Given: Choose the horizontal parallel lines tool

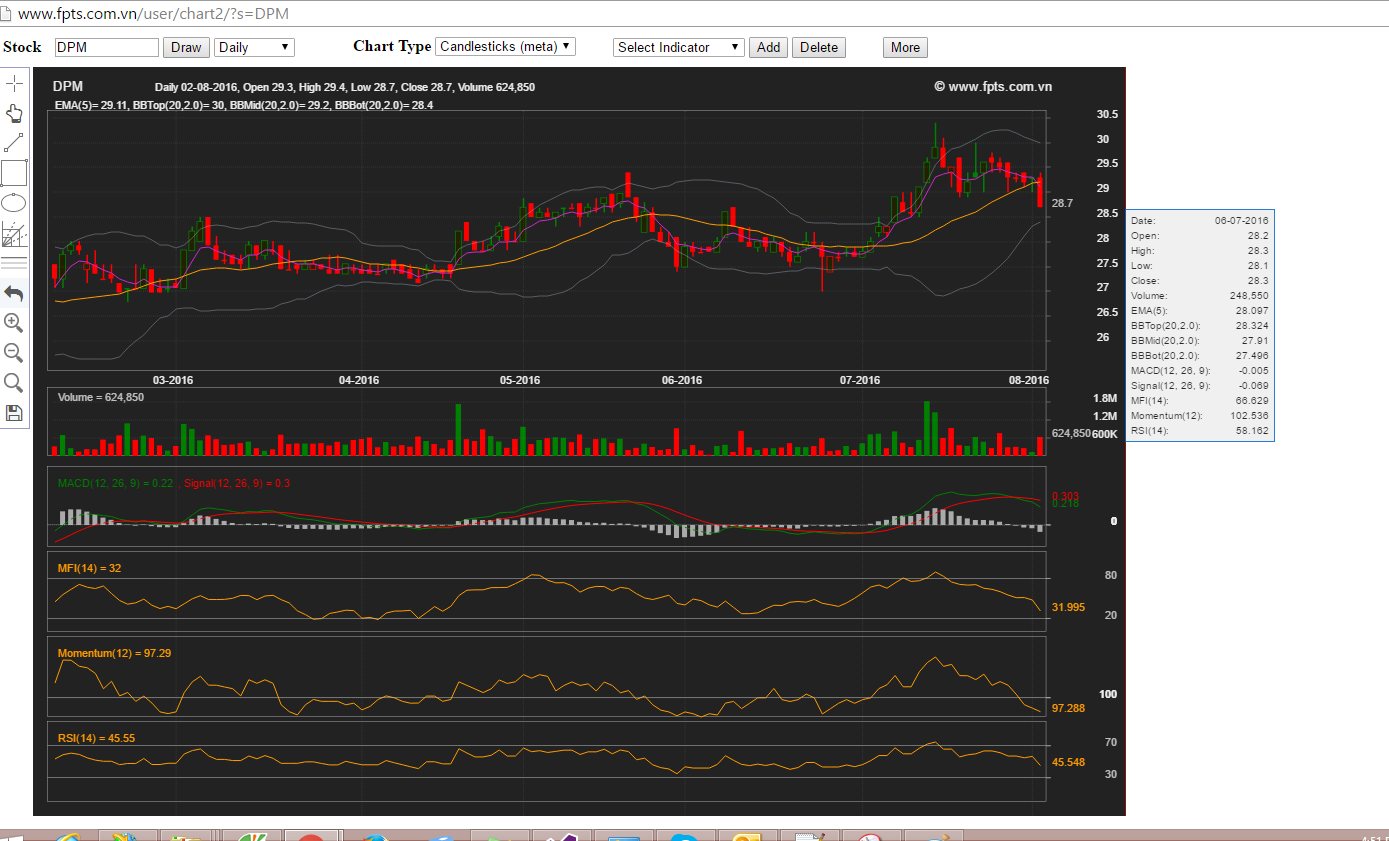Looking at the screenshot, I should pos(14,264).
